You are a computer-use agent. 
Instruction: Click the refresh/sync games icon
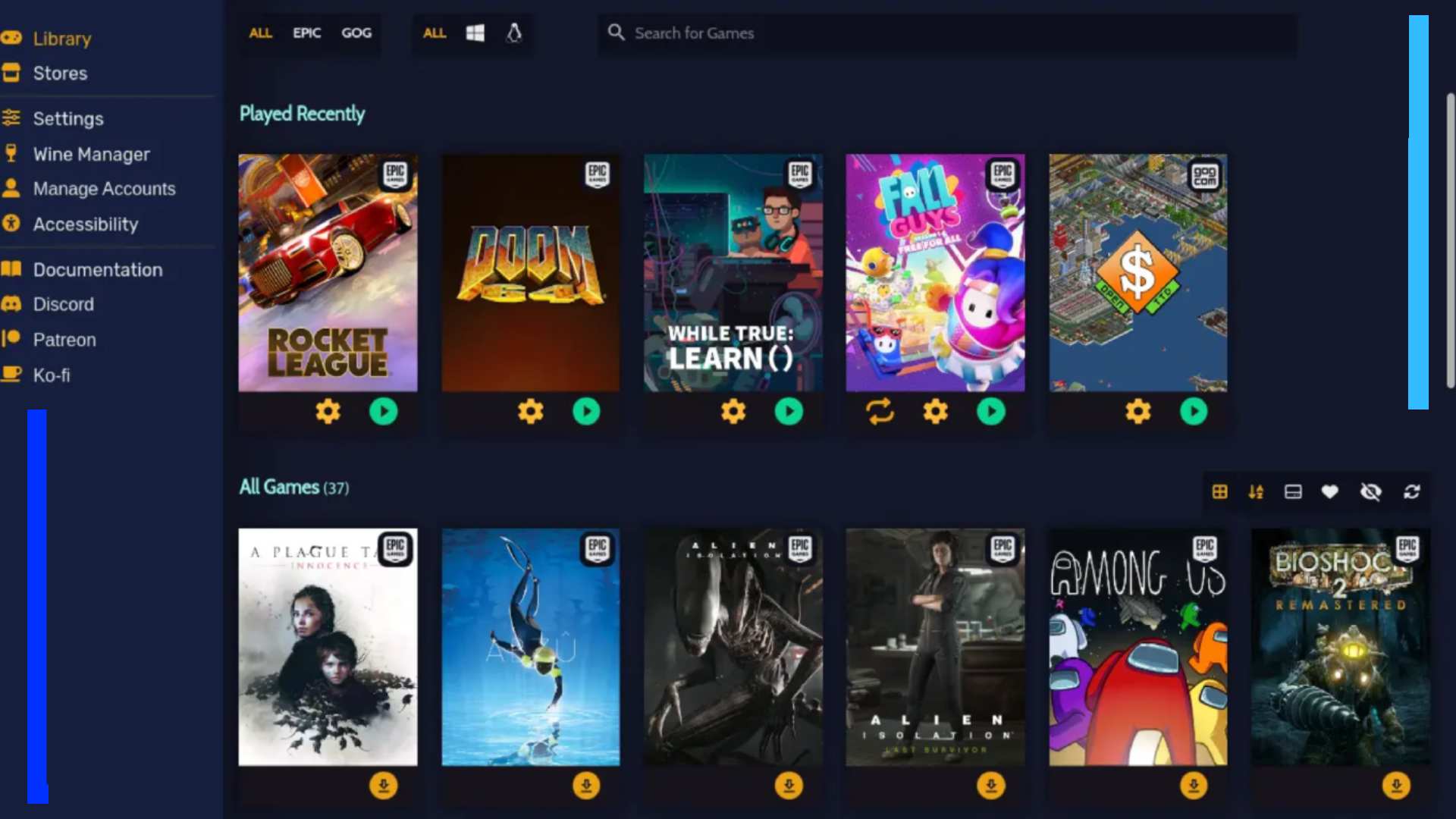pos(1411,491)
